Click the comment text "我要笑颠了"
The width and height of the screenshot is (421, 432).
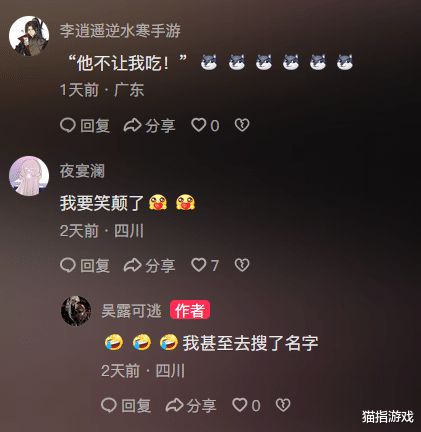[x=102, y=203]
